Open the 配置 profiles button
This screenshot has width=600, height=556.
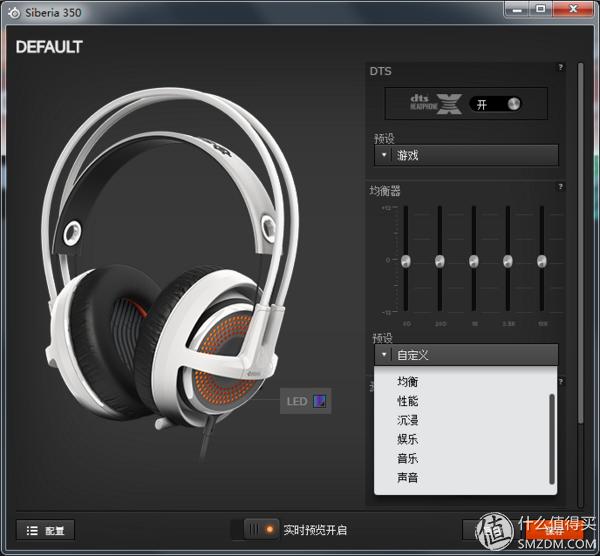[45, 530]
